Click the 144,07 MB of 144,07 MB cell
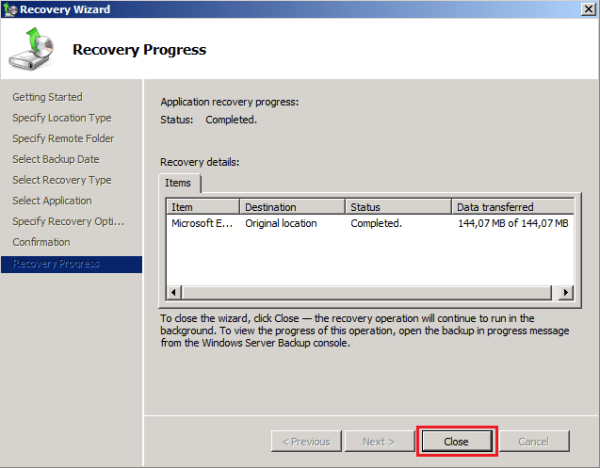 513,223
